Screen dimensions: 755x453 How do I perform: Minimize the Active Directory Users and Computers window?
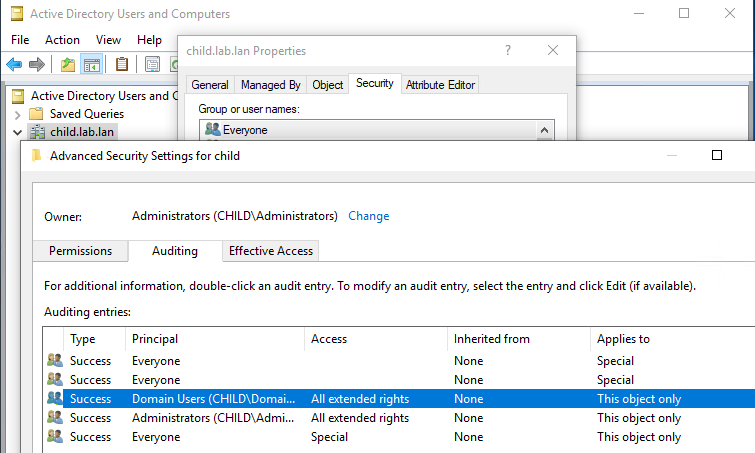tap(639, 13)
